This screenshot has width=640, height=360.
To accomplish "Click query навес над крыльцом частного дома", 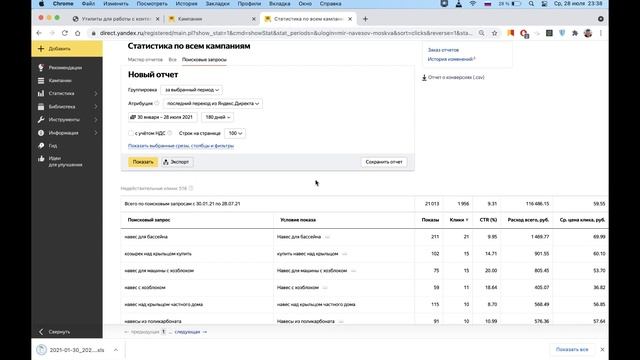I will (x=163, y=304).
